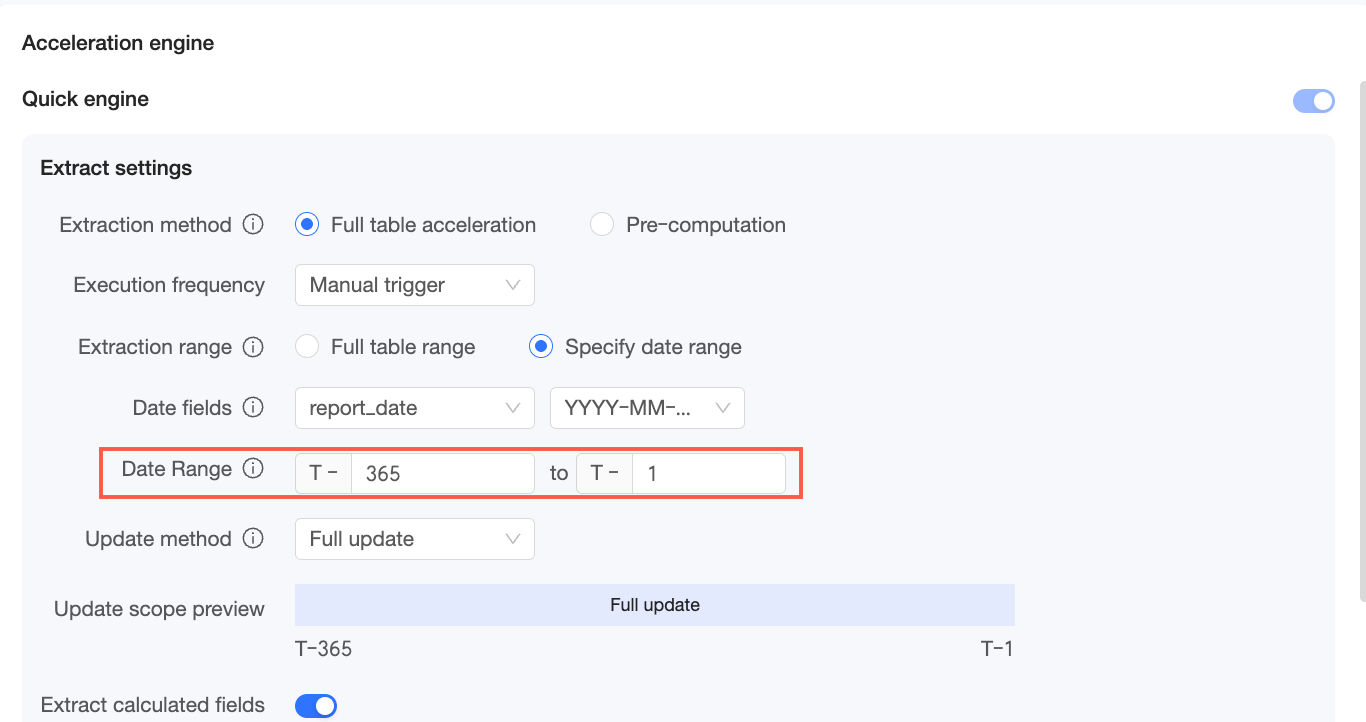
Task: Disable Extract calculated fields switch
Action: [x=316, y=706]
